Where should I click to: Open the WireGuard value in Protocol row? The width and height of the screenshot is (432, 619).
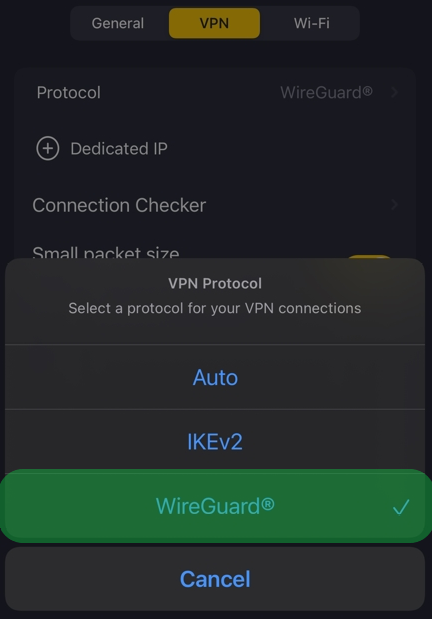click(326, 92)
